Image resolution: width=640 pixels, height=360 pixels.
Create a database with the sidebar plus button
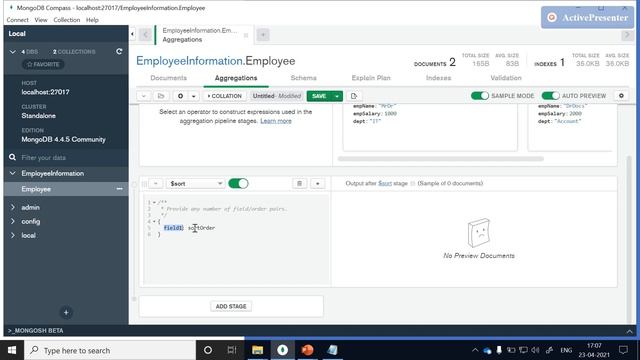coord(66,313)
